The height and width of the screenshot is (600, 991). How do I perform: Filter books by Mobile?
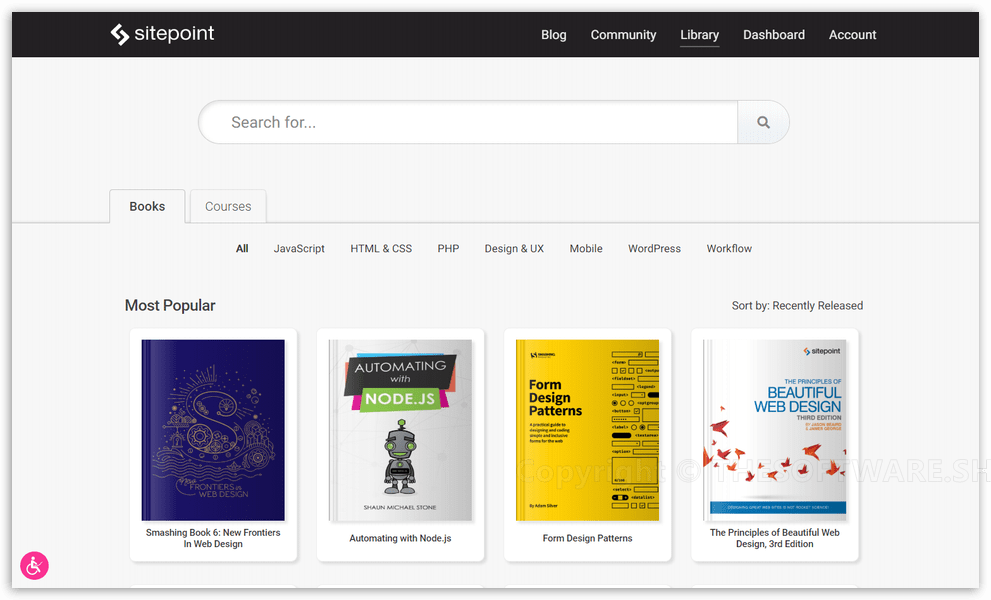point(586,248)
